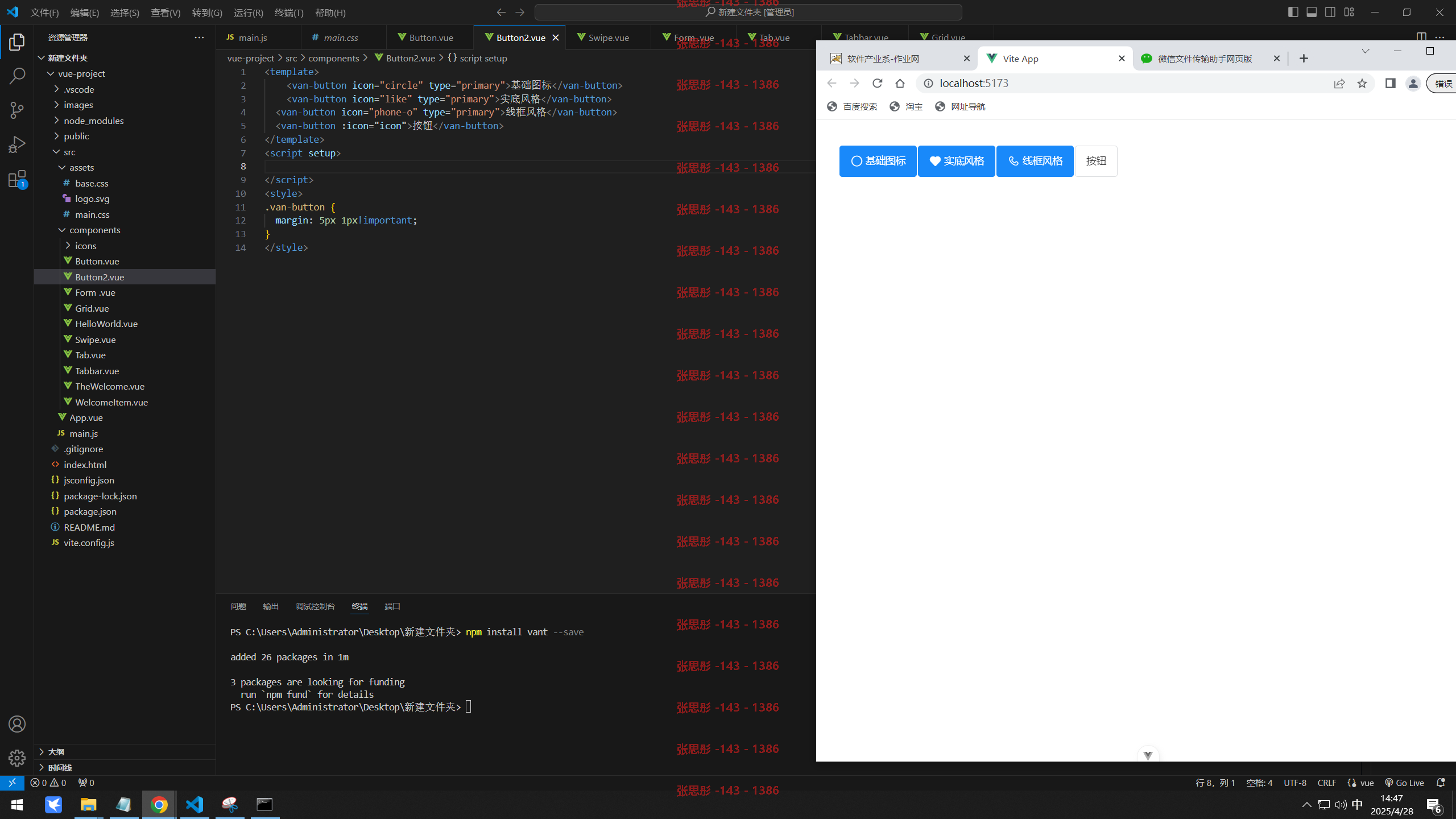The width and height of the screenshot is (1456, 819).
Task: Open the volume control in system tray
Action: [1341, 804]
